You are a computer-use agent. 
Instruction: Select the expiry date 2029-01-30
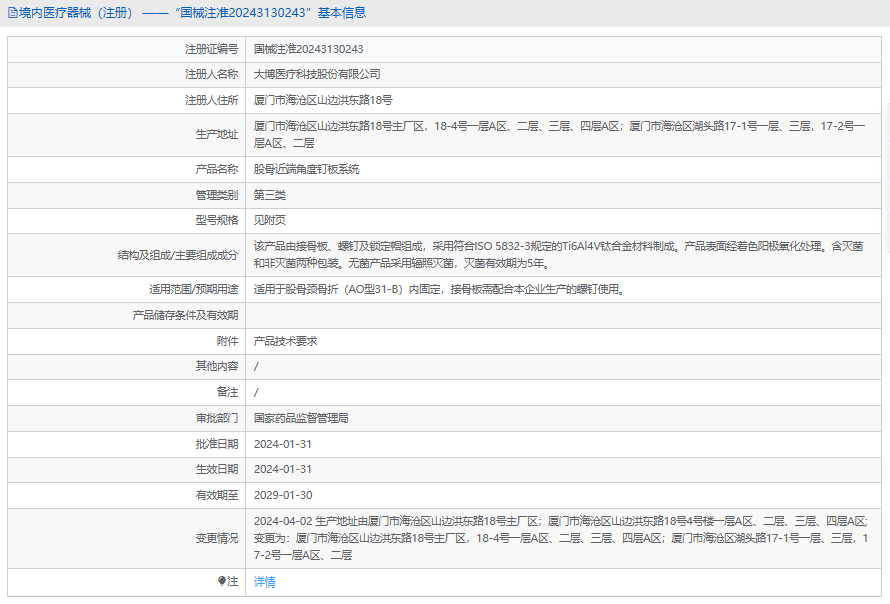coord(283,495)
